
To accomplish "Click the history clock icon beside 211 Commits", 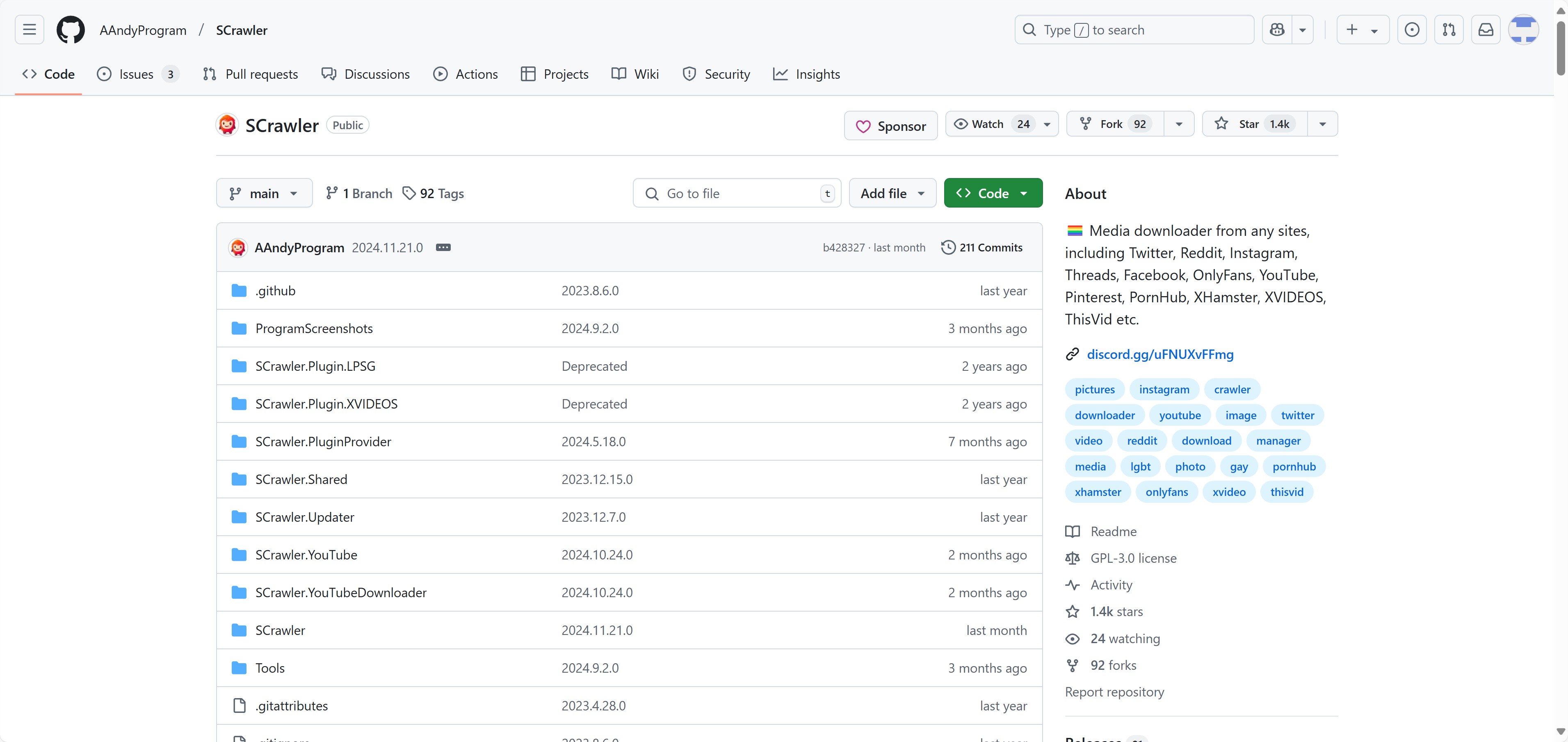I will point(948,248).
